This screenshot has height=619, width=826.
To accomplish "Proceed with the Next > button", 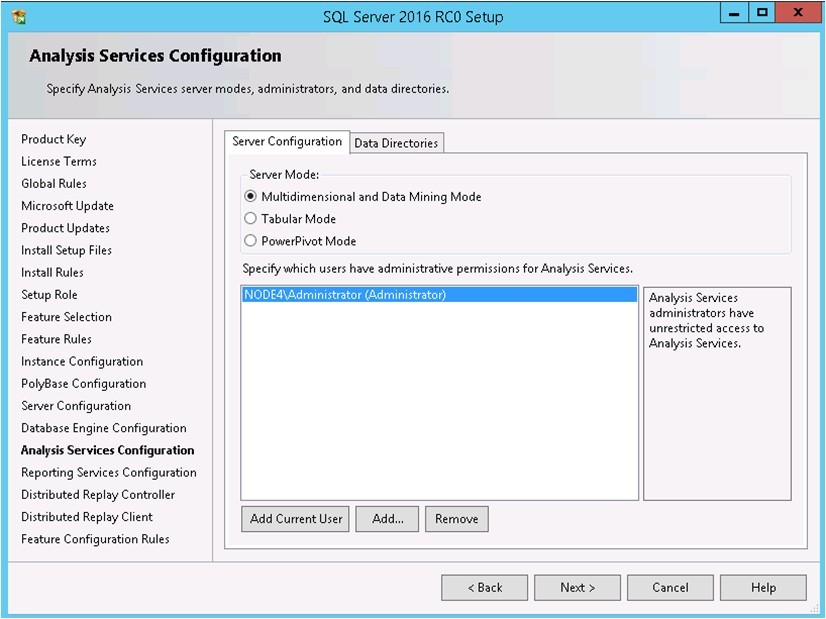I will tap(577, 587).
